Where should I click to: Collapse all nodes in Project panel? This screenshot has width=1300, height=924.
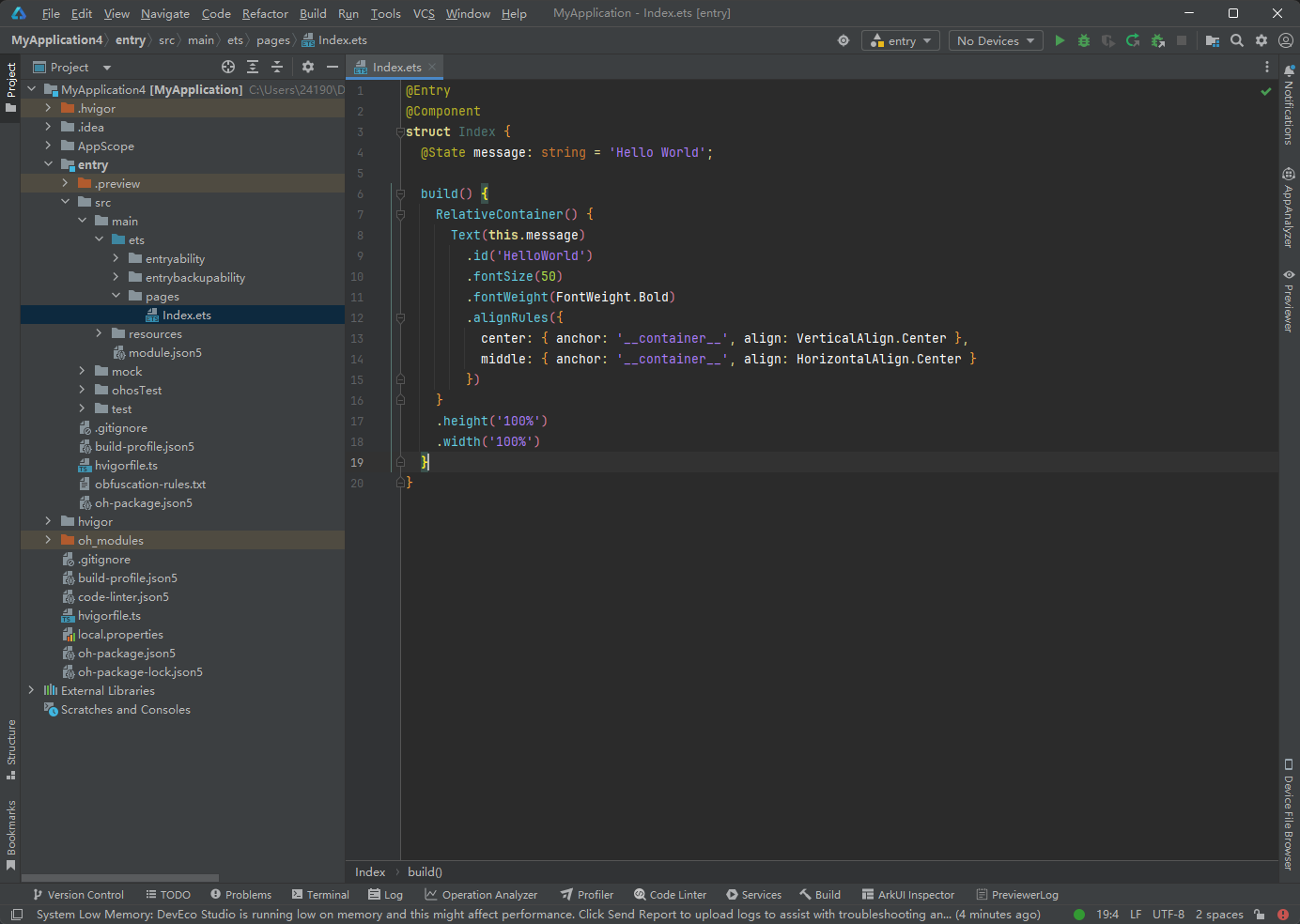pyautogui.click(x=277, y=67)
